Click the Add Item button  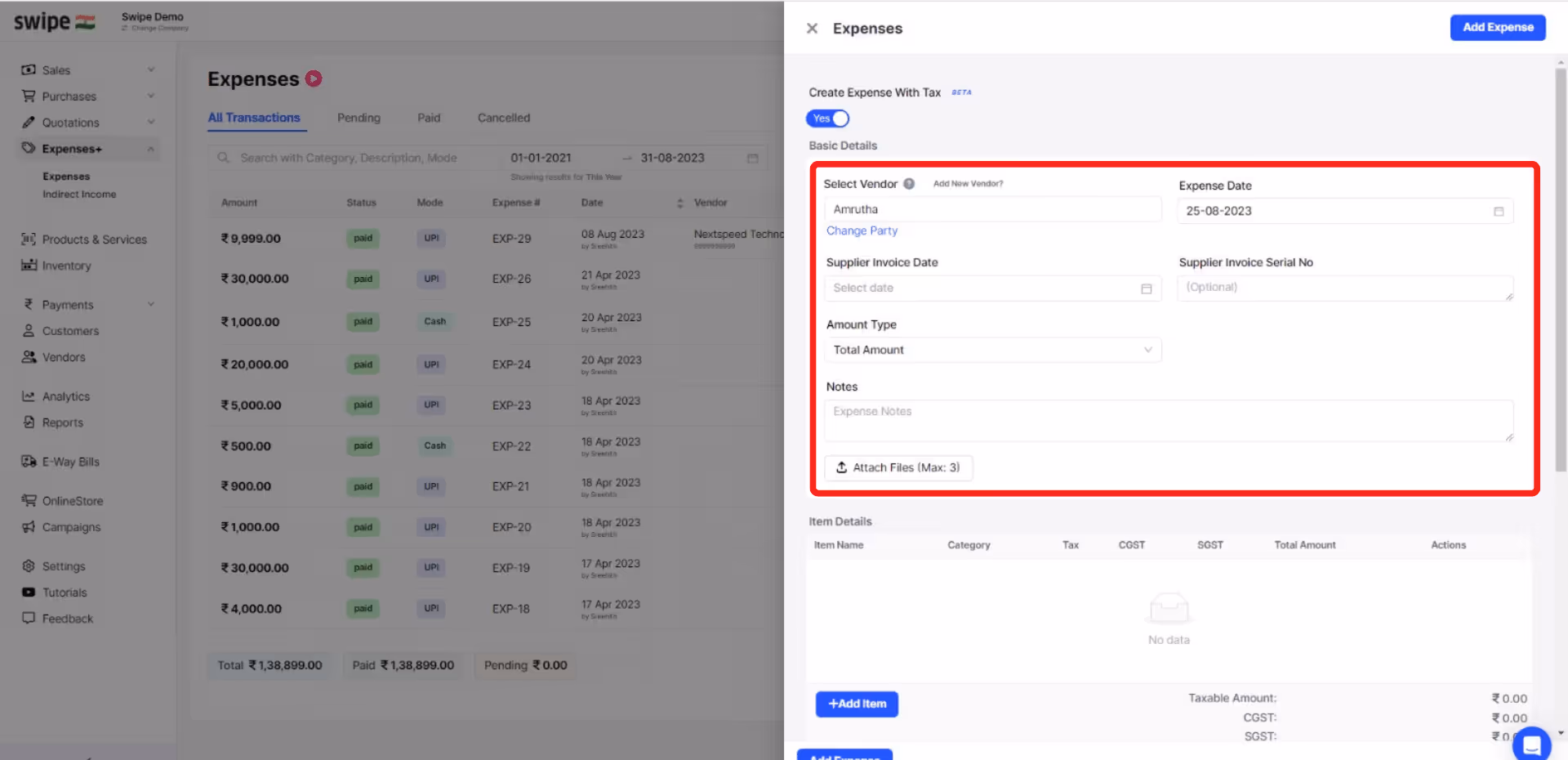tap(857, 704)
